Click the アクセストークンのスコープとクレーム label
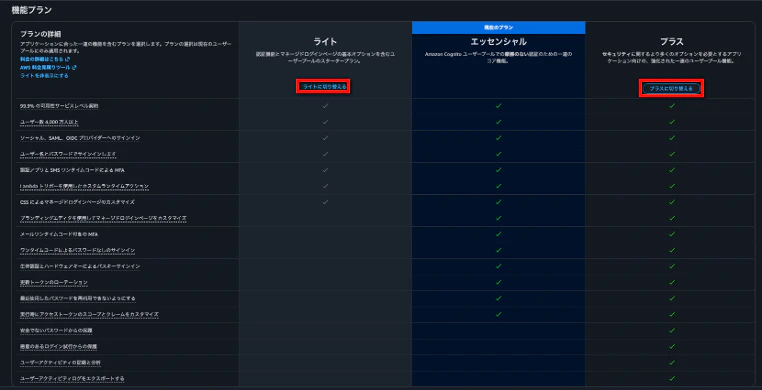 pyautogui.click(x=89, y=314)
